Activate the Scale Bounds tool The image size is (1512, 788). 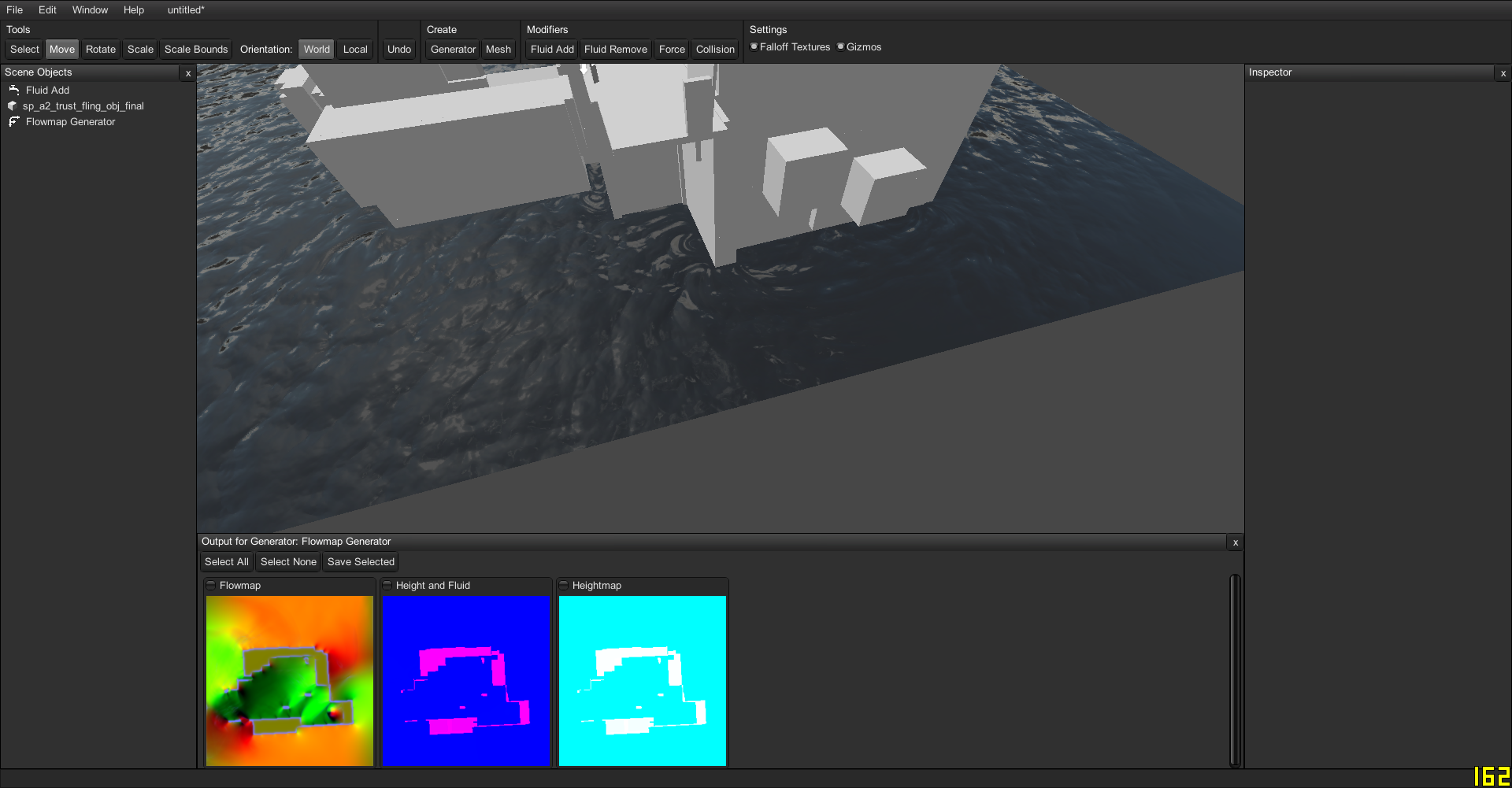click(x=196, y=49)
